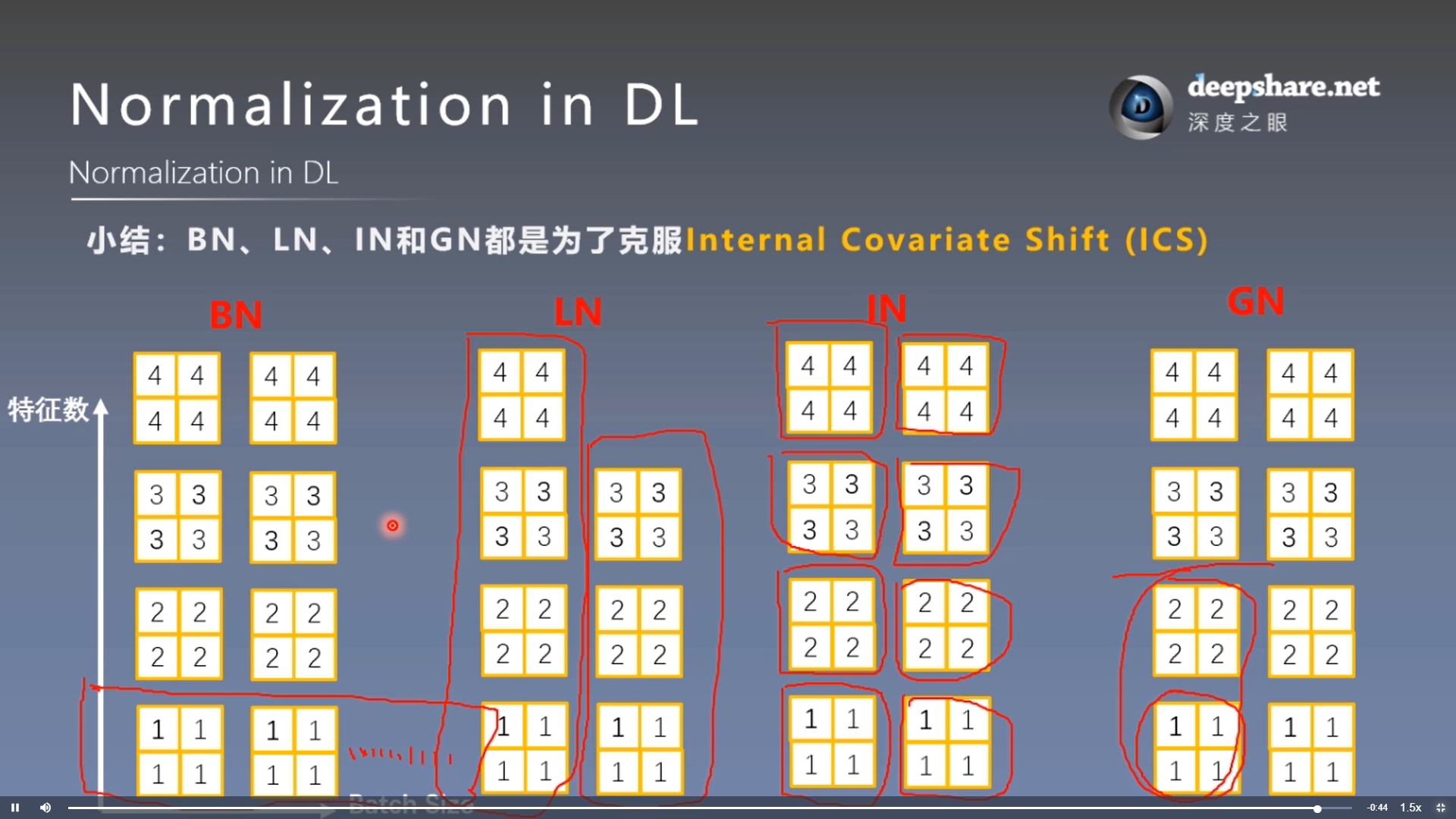Mute the video volume speaker icon

pos(45,808)
